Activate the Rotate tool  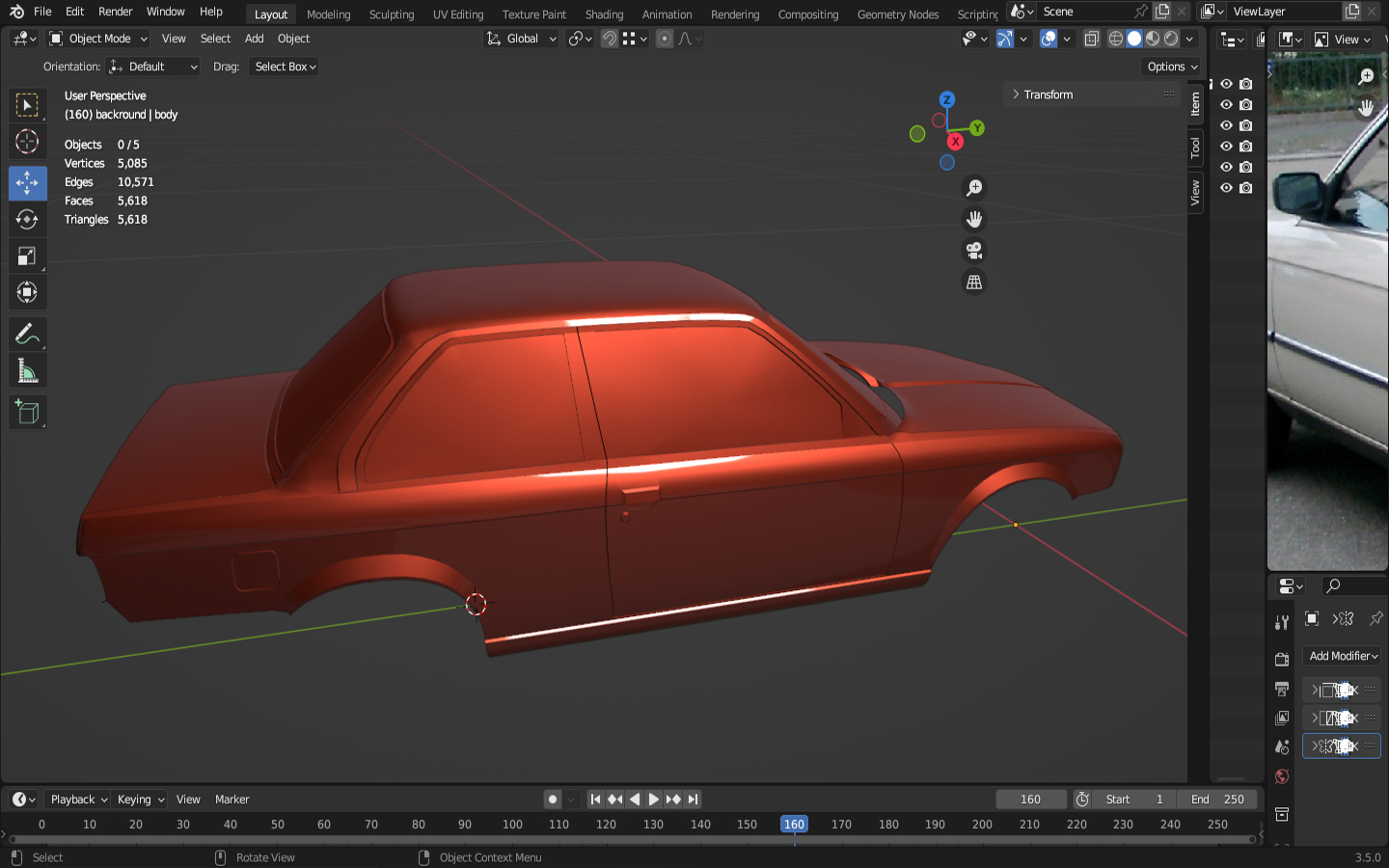tap(27, 219)
